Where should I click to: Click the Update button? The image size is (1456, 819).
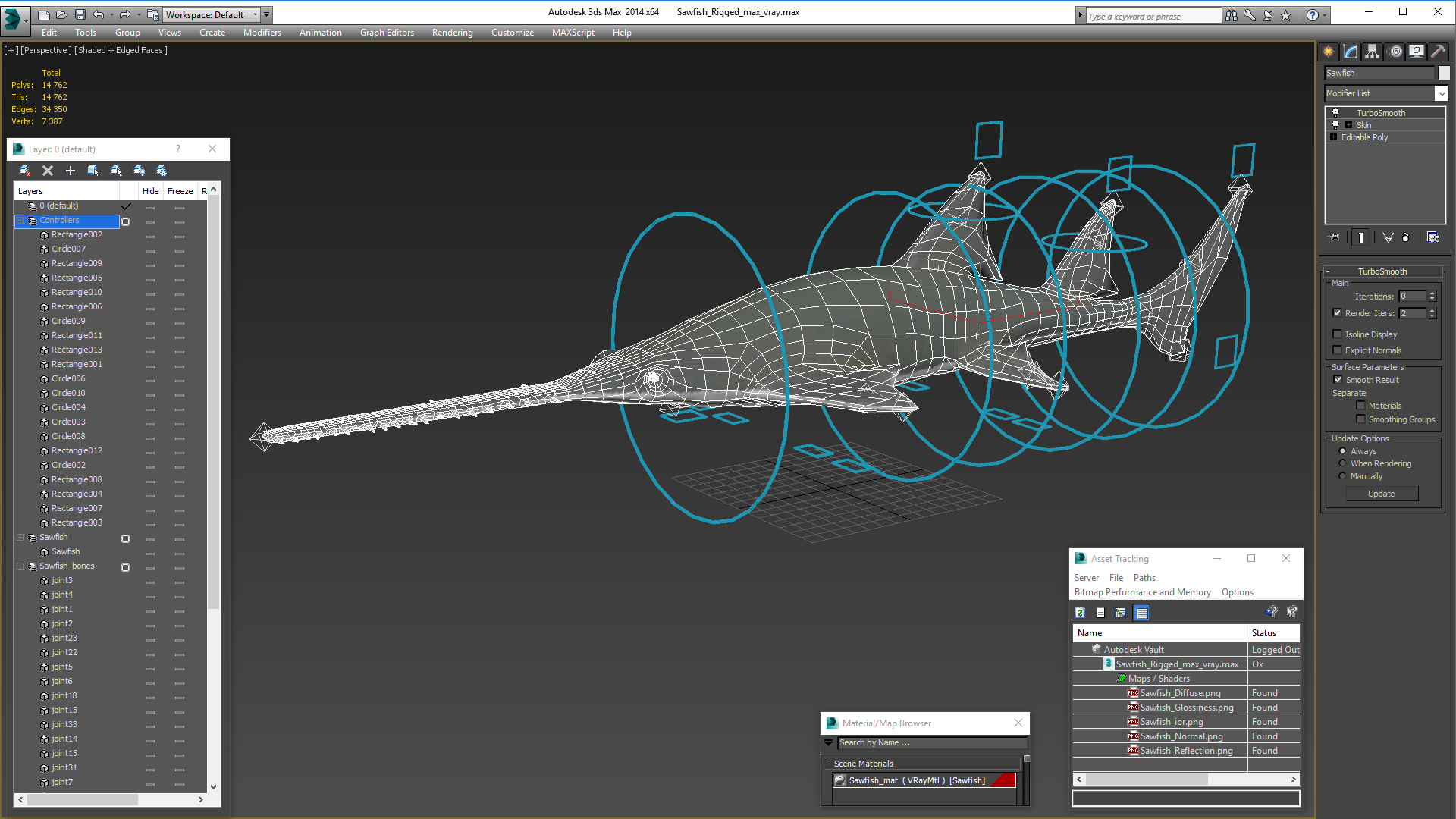[1381, 494]
